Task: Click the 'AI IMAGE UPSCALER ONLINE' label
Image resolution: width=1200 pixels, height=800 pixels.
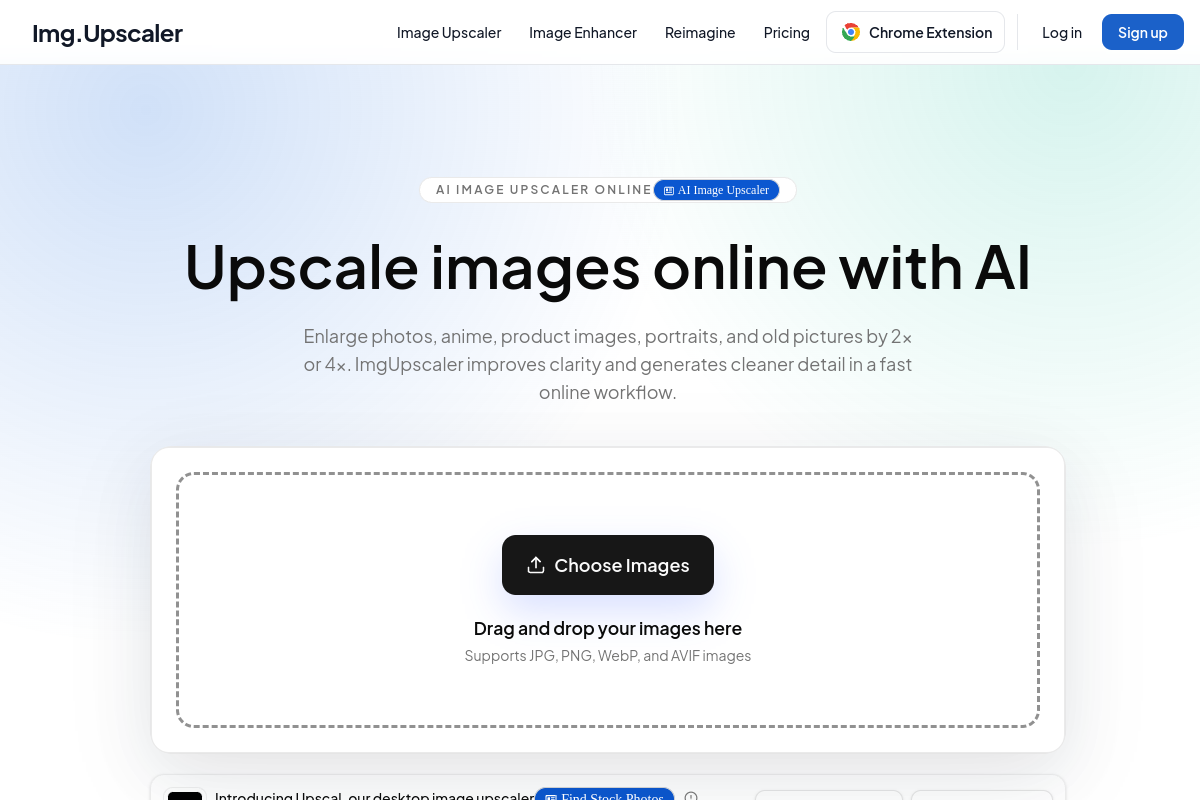Action: (x=544, y=190)
